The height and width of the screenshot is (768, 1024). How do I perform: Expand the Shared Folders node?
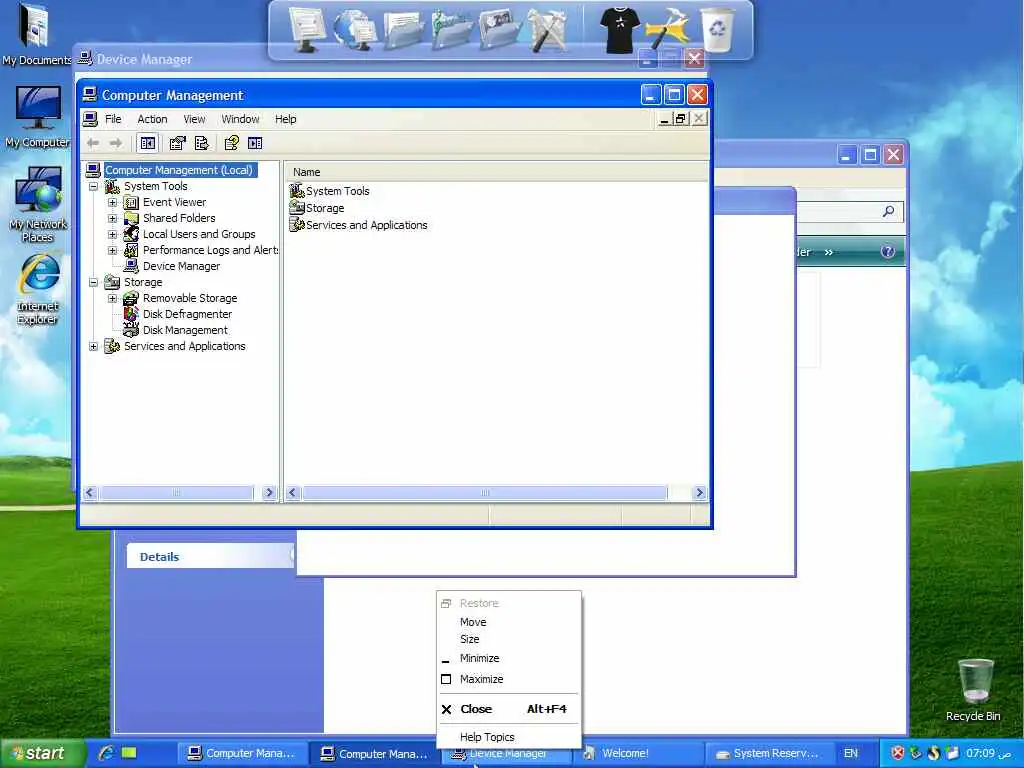[112, 219]
